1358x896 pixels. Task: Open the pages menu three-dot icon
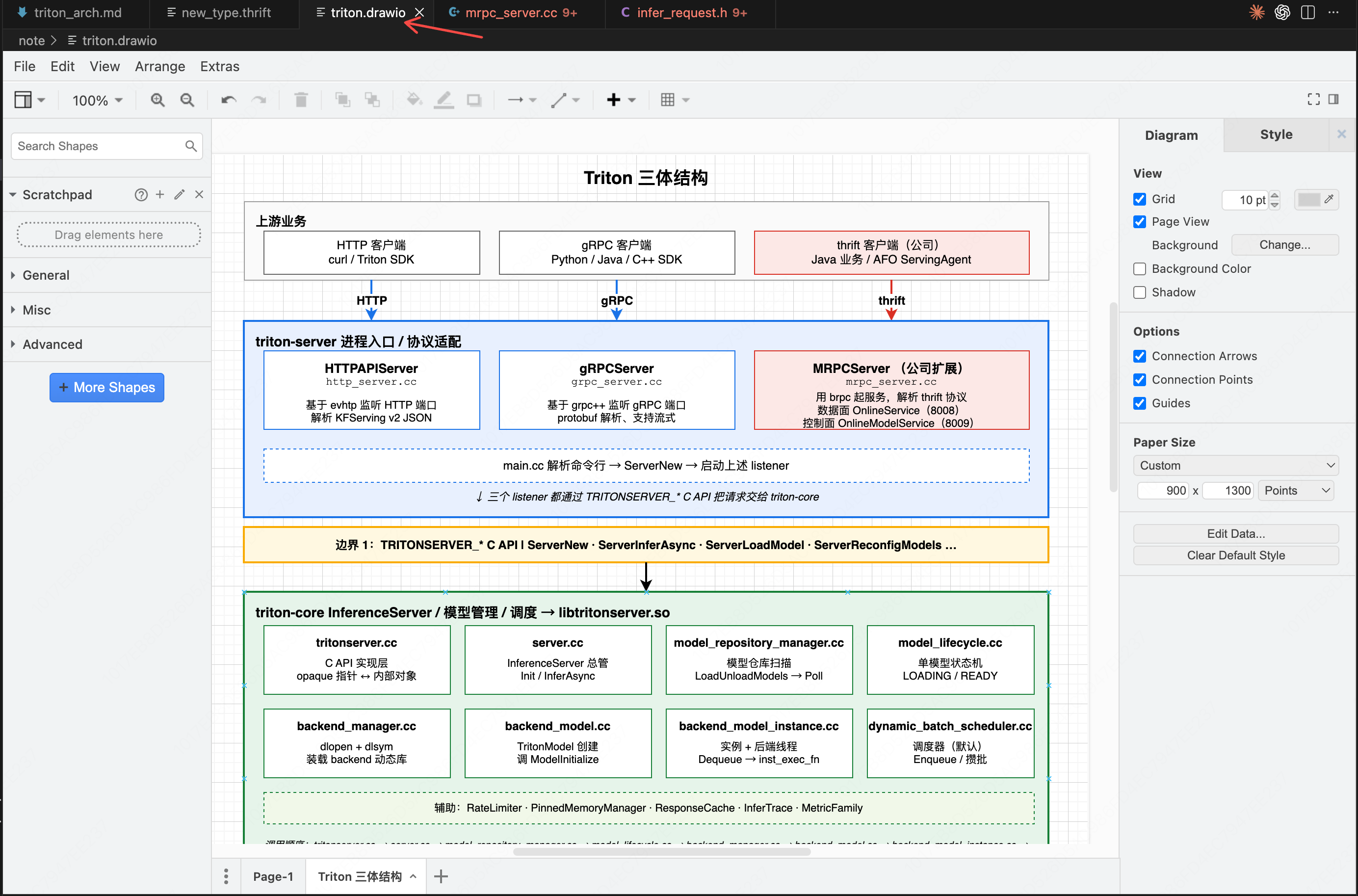click(226, 876)
